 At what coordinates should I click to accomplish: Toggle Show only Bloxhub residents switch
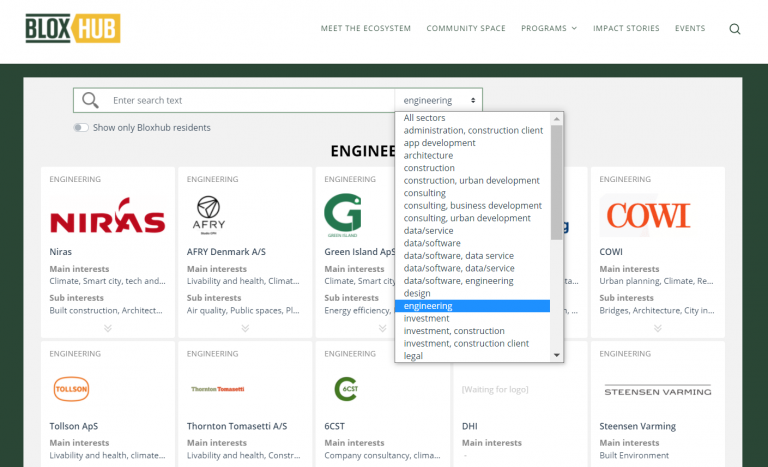coord(81,128)
